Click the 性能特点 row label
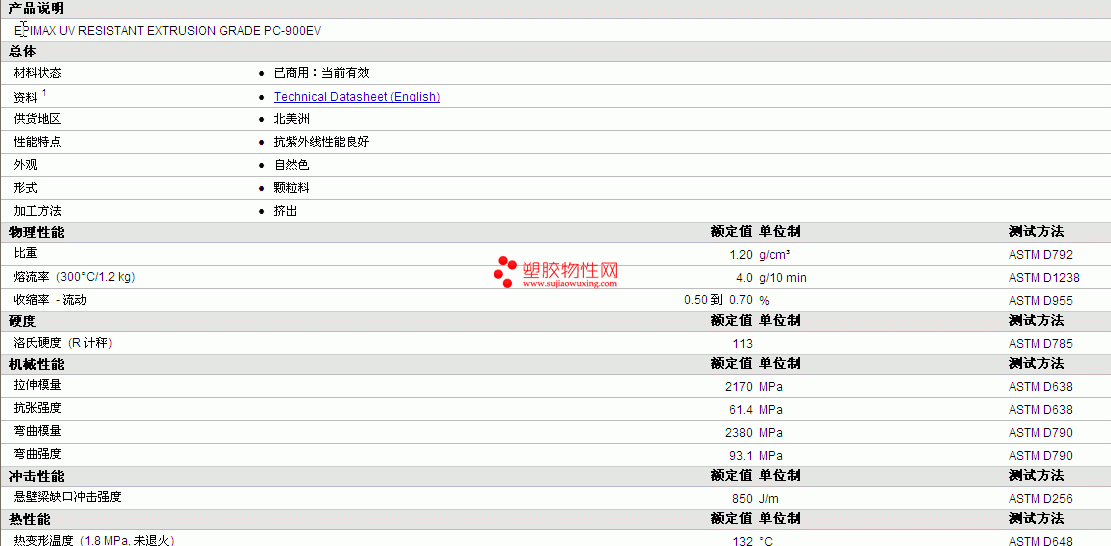 click(38, 142)
